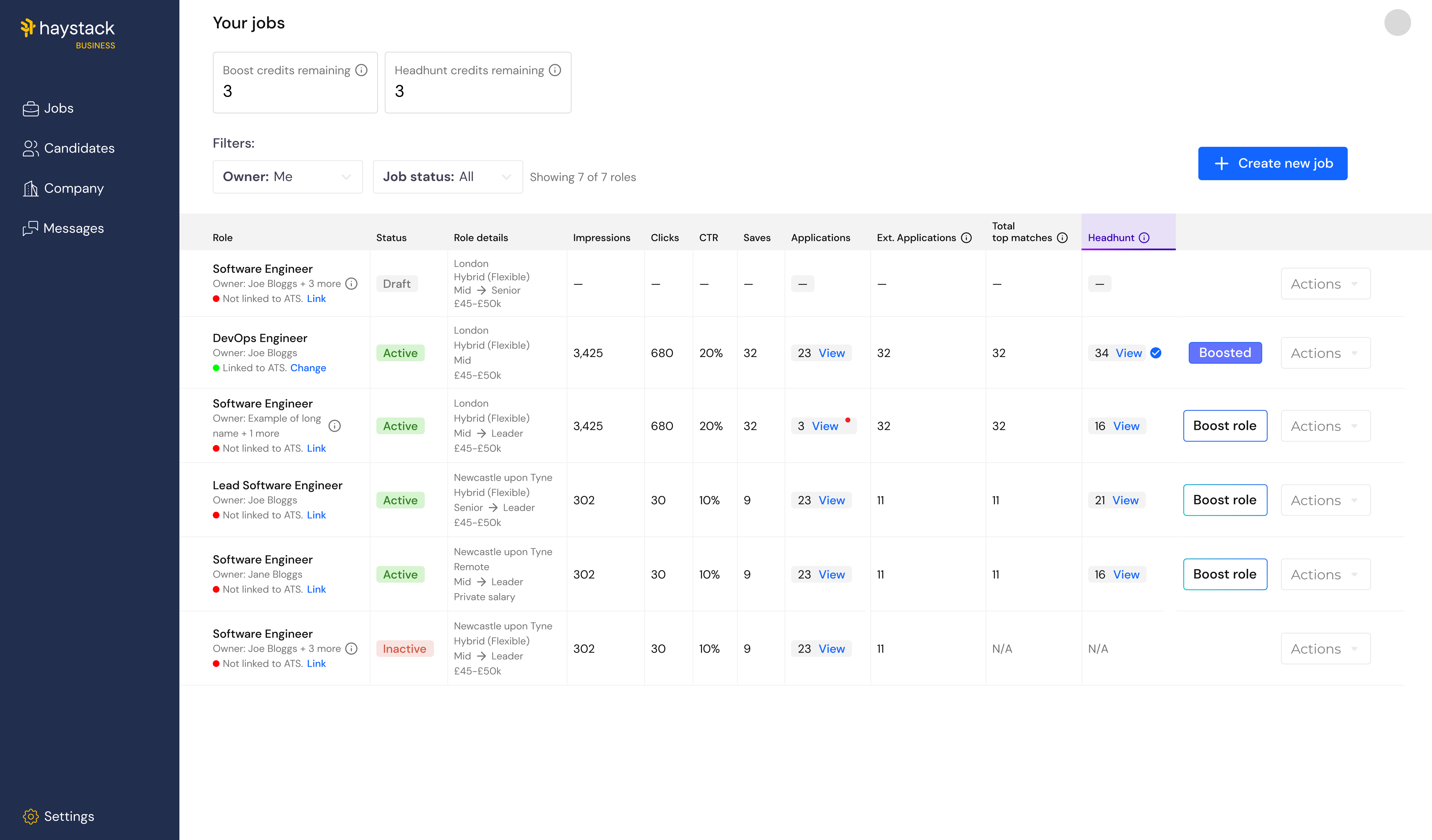Click the Haystack logo

(x=66, y=28)
